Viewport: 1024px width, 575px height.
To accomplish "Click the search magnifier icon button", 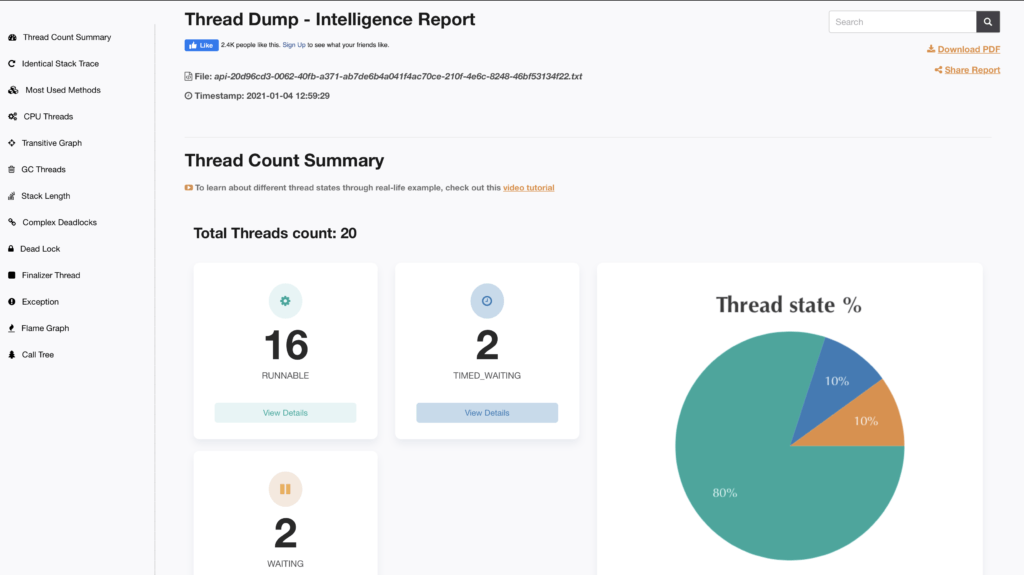I will tap(988, 22).
